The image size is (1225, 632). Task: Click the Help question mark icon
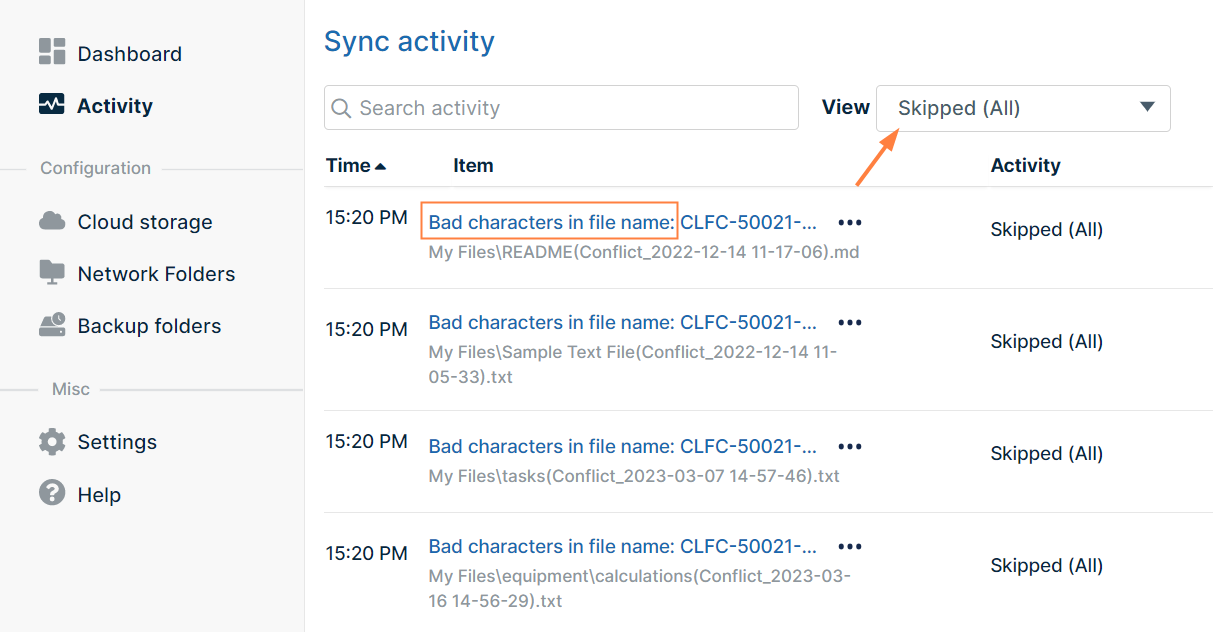point(52,493)
